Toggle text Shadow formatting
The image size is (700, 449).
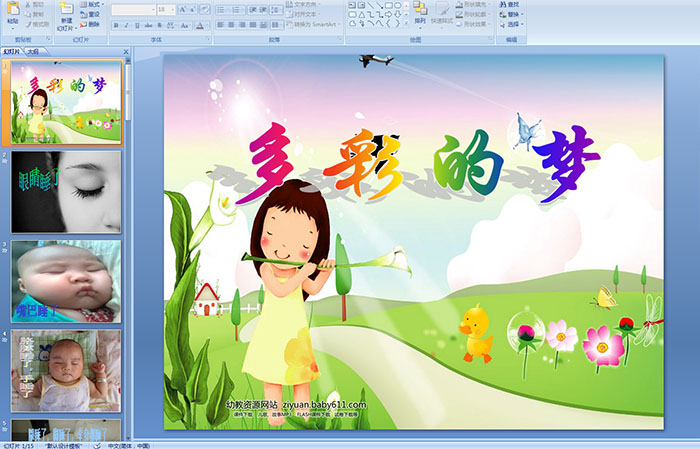(159, 25)
